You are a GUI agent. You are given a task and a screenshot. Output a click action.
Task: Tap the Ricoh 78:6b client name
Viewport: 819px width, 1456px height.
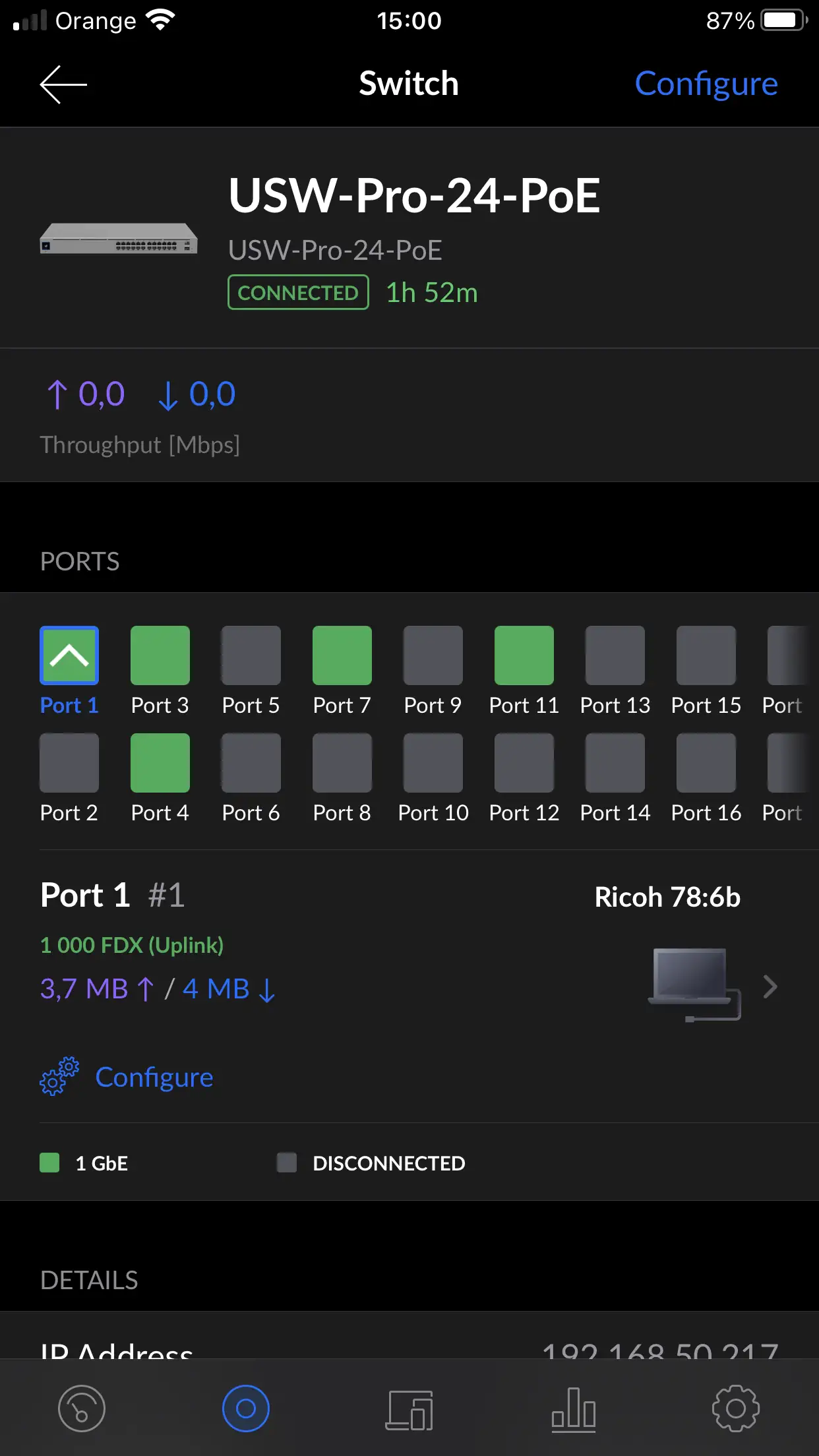[x=667, y=897]
